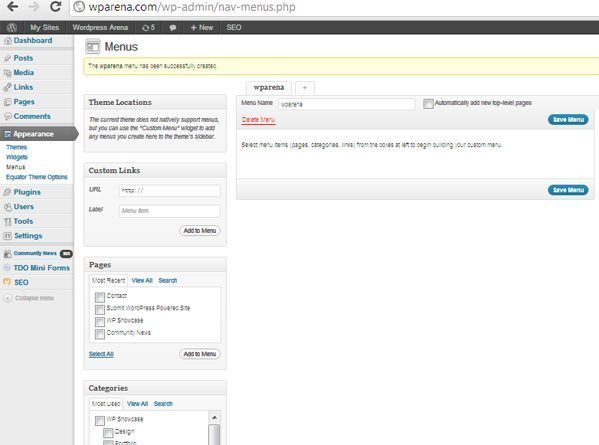Open the updates icon showing 5
The width and height of the screenshot is (599, 445).
pyautogui.click(x=148, y=28)
